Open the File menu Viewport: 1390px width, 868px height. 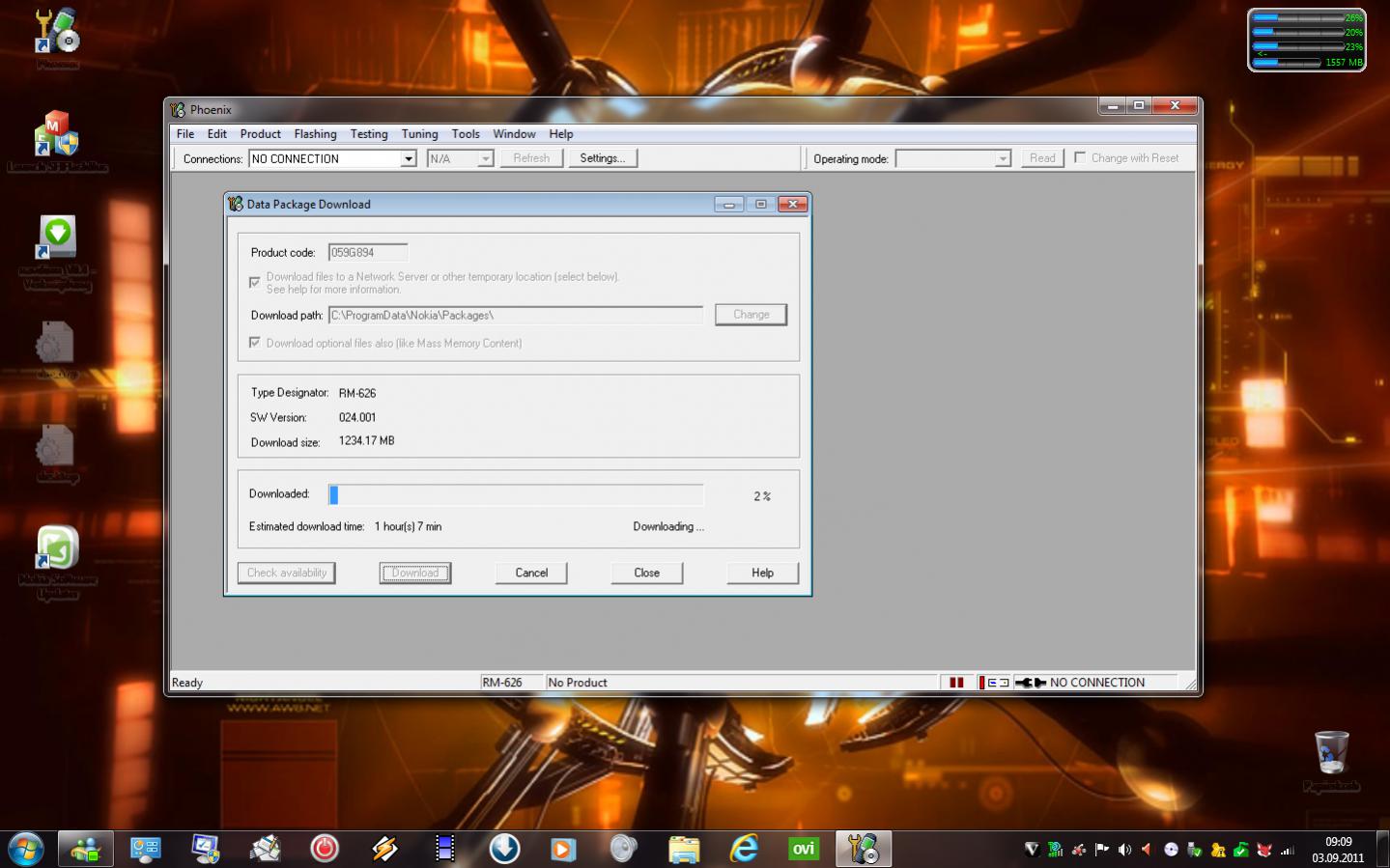185,134
